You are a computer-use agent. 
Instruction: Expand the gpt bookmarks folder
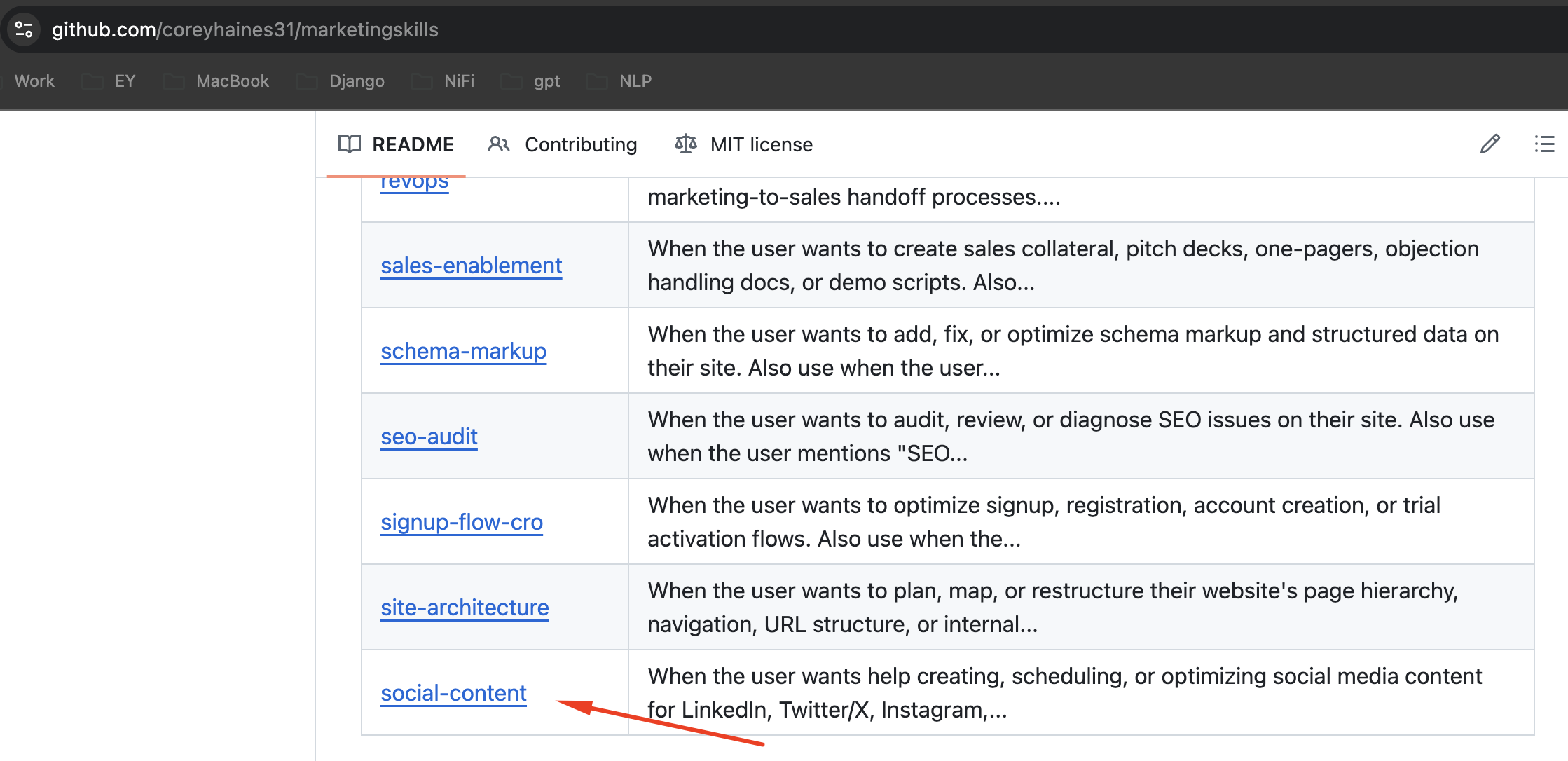pyautogui.click(x=530, y=81)
